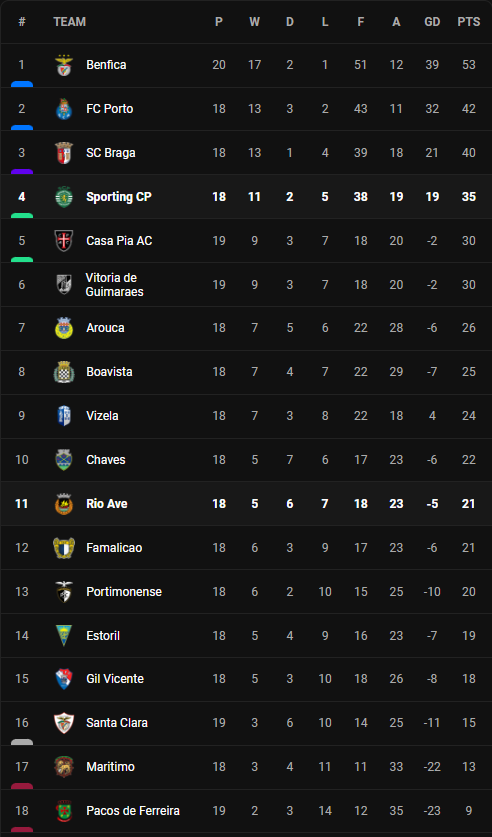Click the purple marker under SC Braga's rank
The height and width of the screenshot is (837, 492).
[22, 172]
